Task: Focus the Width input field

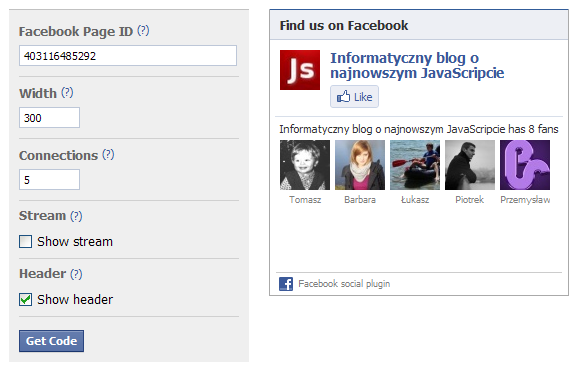Action: pyautogui.click(x=50, y=118)
